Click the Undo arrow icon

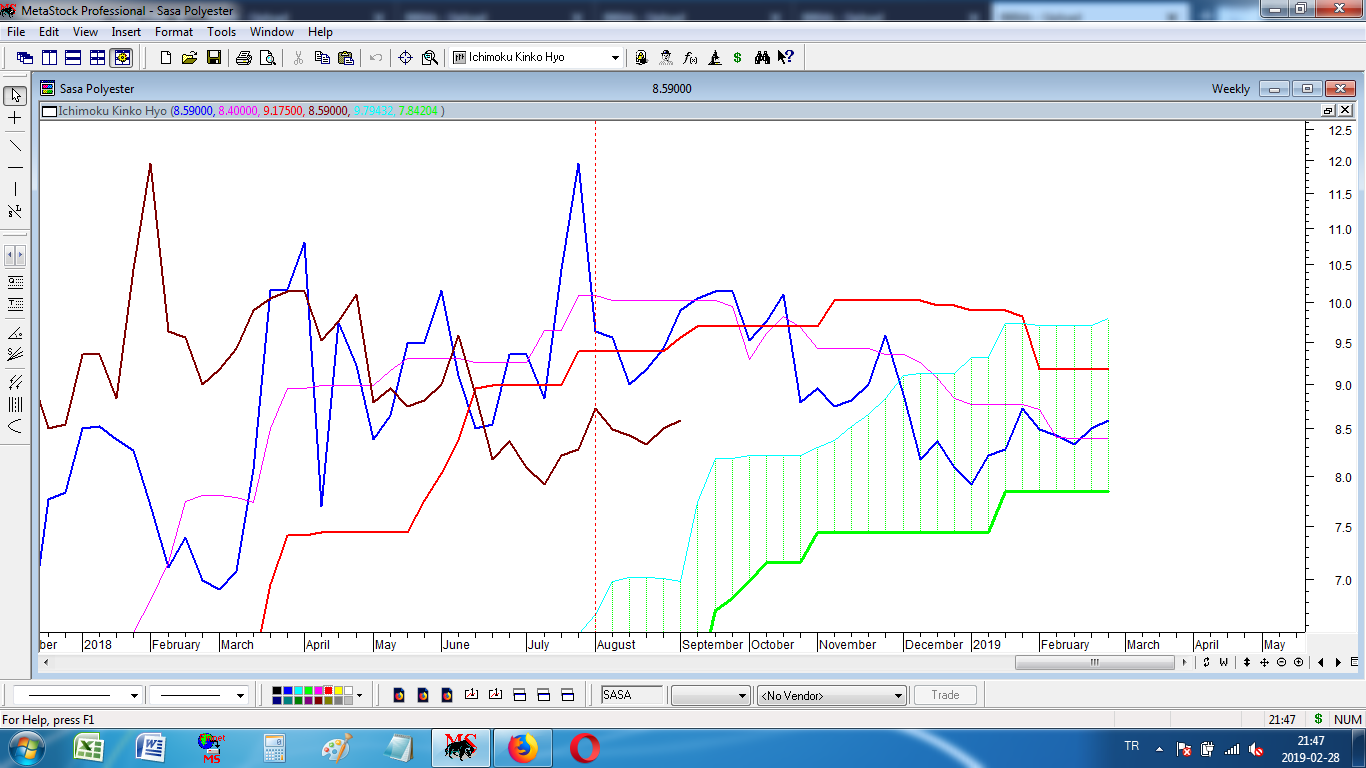tap(376, 58)
